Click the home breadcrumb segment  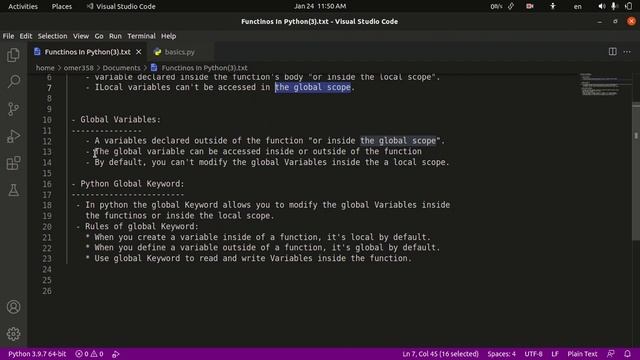tap(45, 68)
